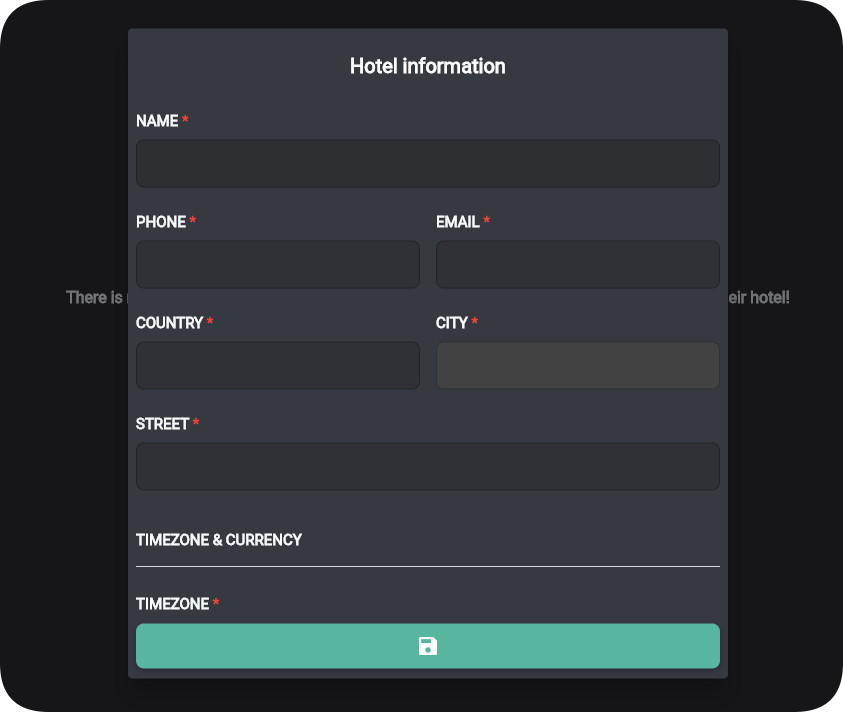Click the NAME field label

pyautogui.click(x=157, y=121)
